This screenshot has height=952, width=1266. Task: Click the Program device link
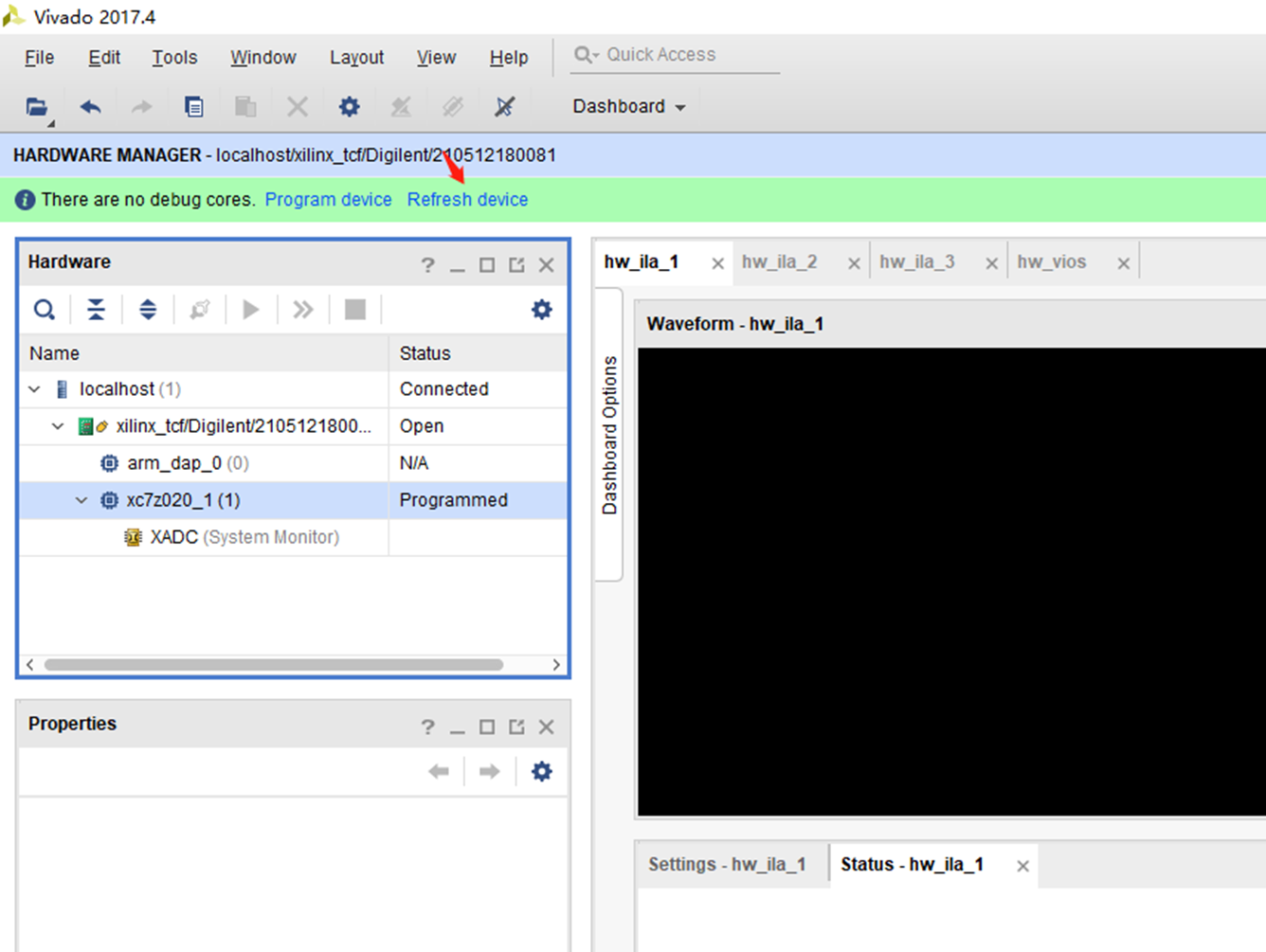(328, 200)
